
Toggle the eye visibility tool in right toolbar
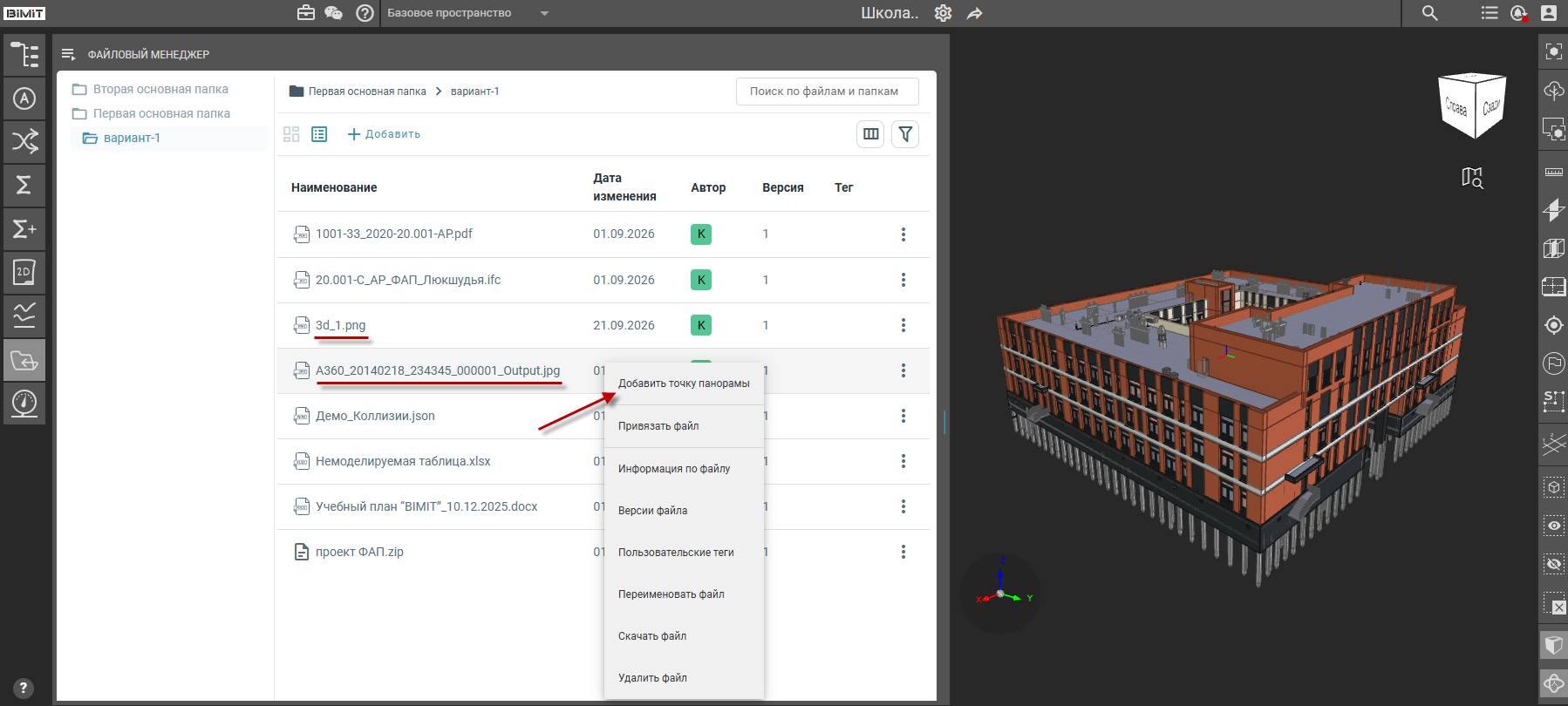tap(1554, 526)
